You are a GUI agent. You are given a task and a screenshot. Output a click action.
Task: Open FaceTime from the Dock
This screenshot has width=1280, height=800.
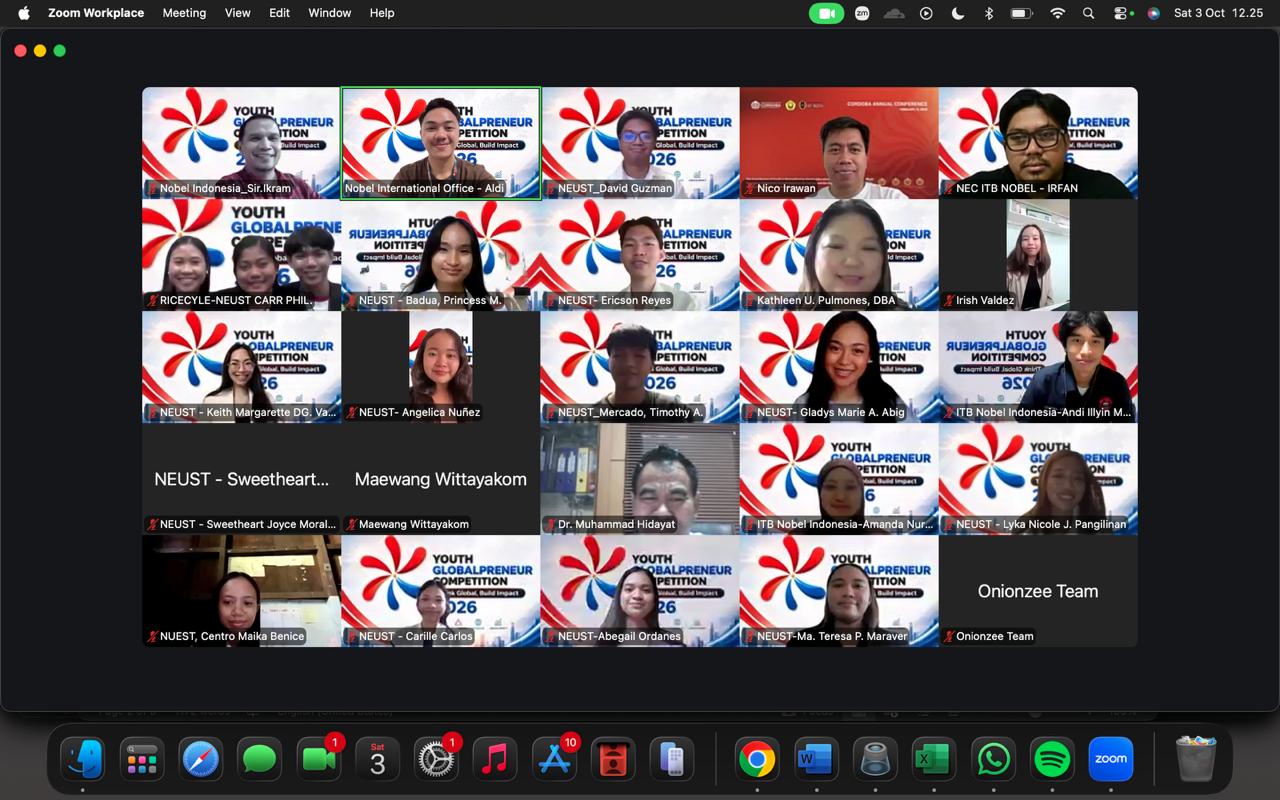(319, 759)
